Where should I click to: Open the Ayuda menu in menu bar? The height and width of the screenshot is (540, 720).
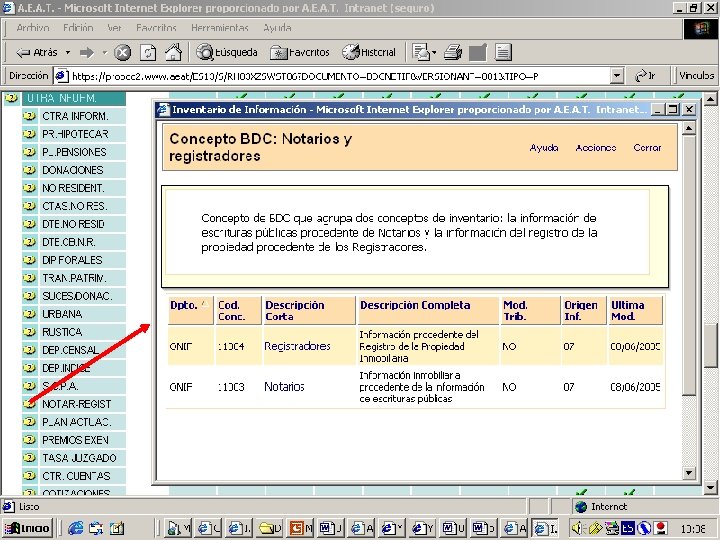[x=277, y=28]
